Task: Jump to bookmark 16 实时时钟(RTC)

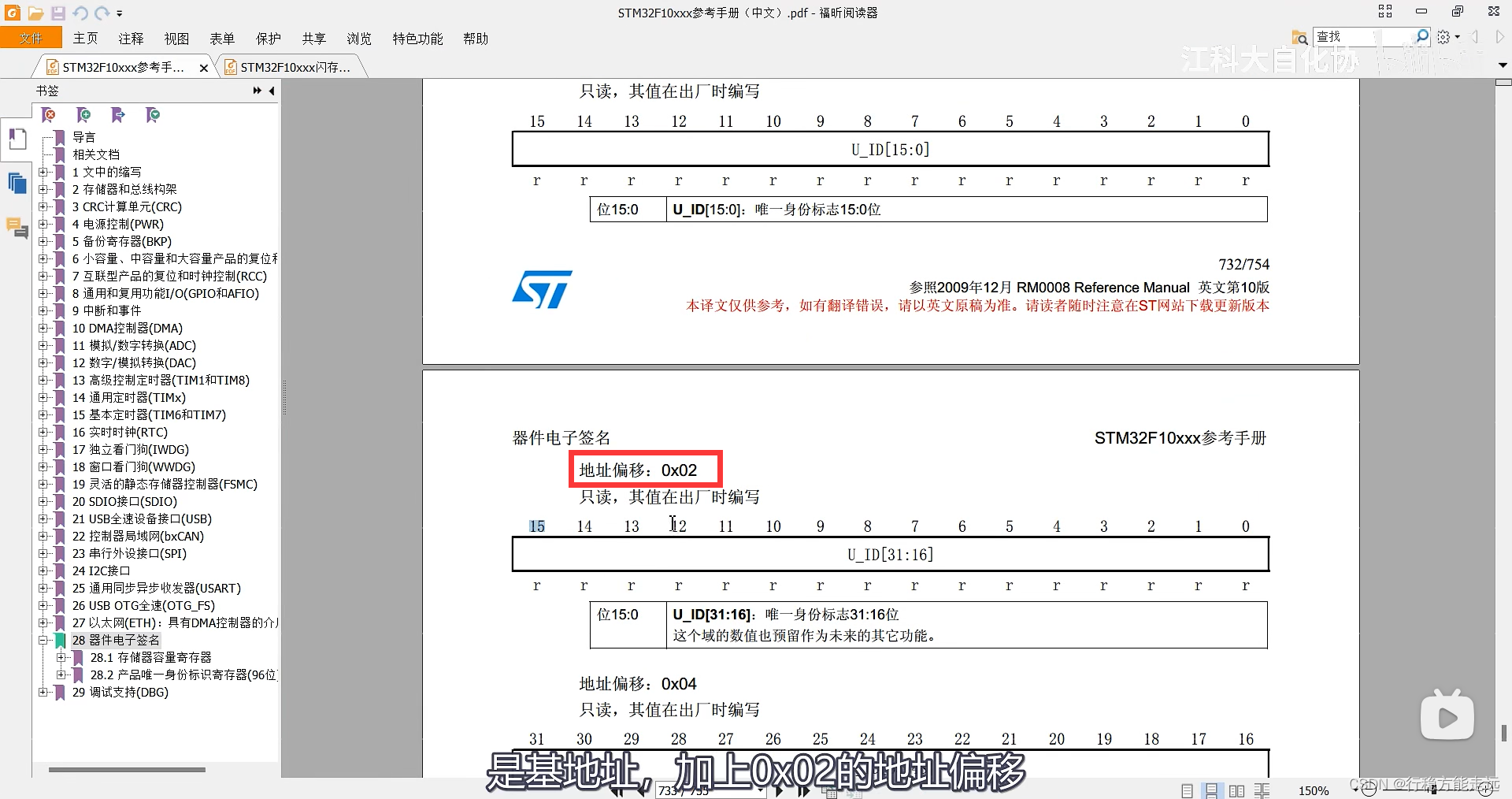Action: pos(120,432)
